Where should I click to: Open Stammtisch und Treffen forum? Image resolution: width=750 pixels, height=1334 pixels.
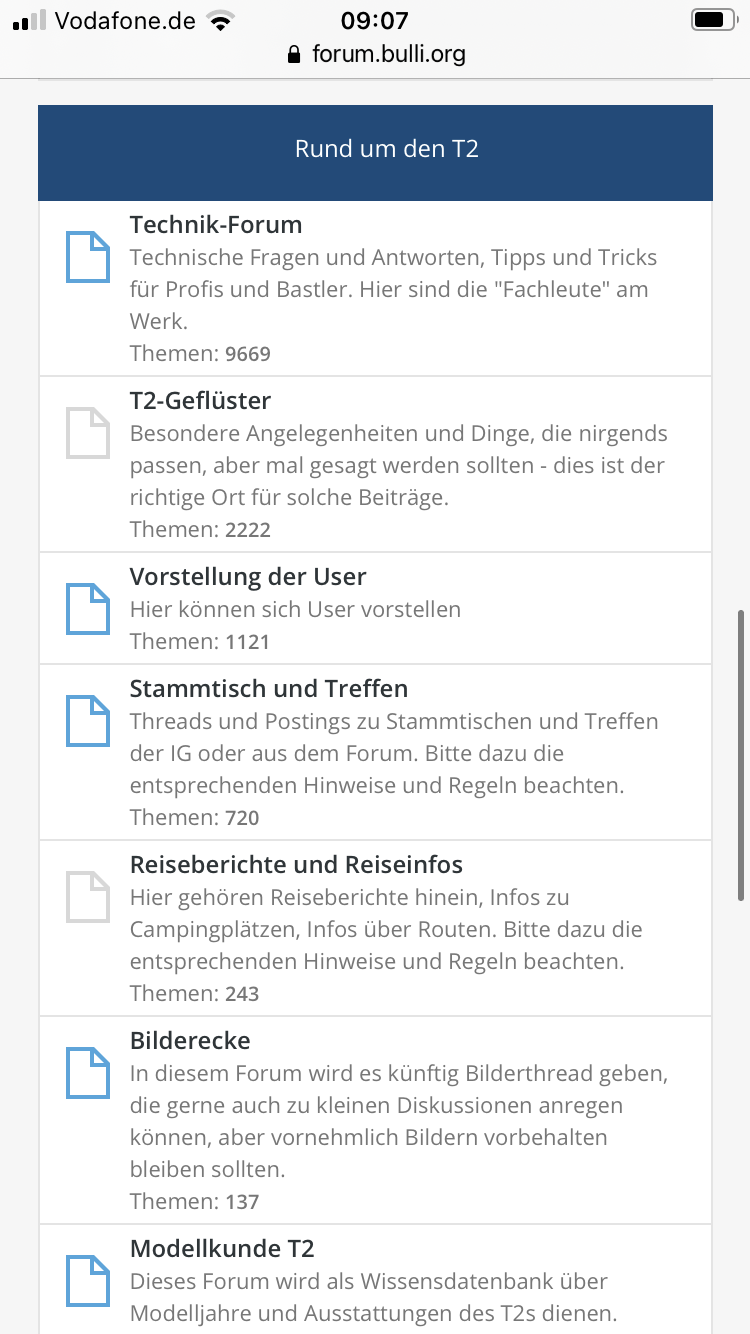269,689
